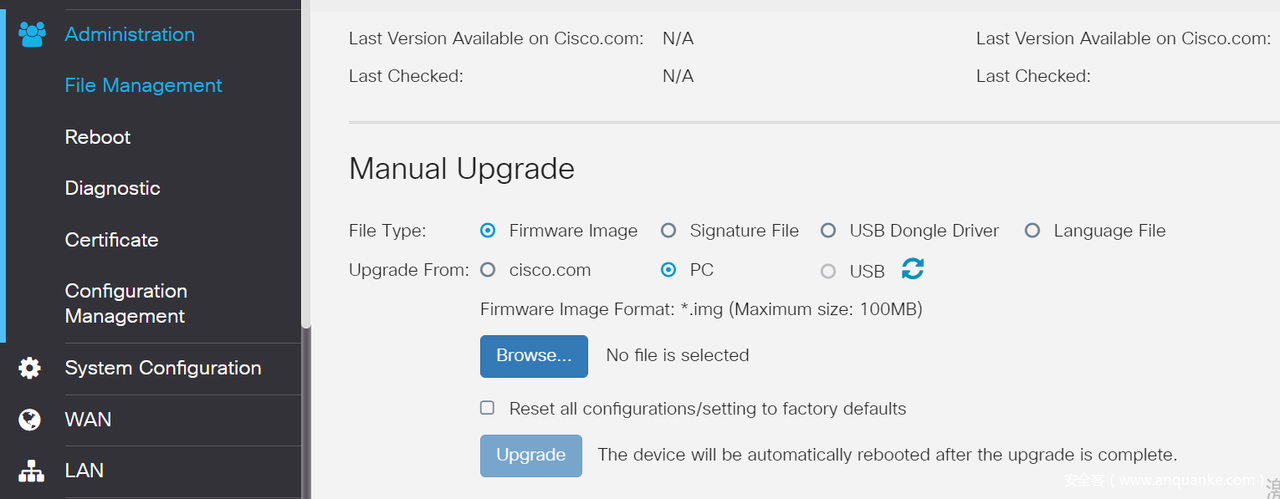Refresh USB with the circular arrows icon
The width and height of the screenshot is (1280, 499).
click(x=912, y=268)
